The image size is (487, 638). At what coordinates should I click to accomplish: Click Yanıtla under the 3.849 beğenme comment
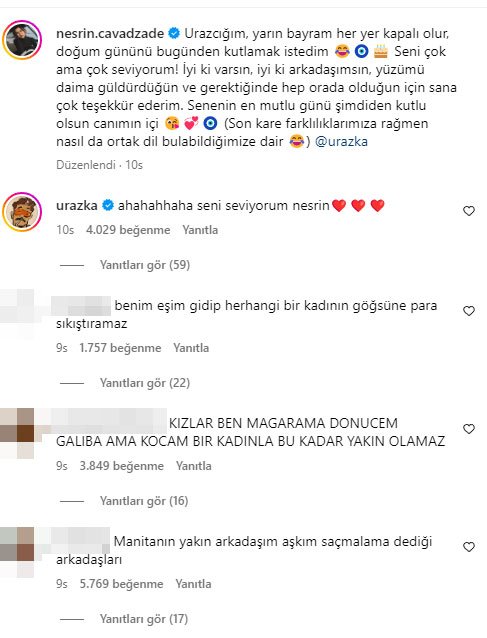point(194,466)
